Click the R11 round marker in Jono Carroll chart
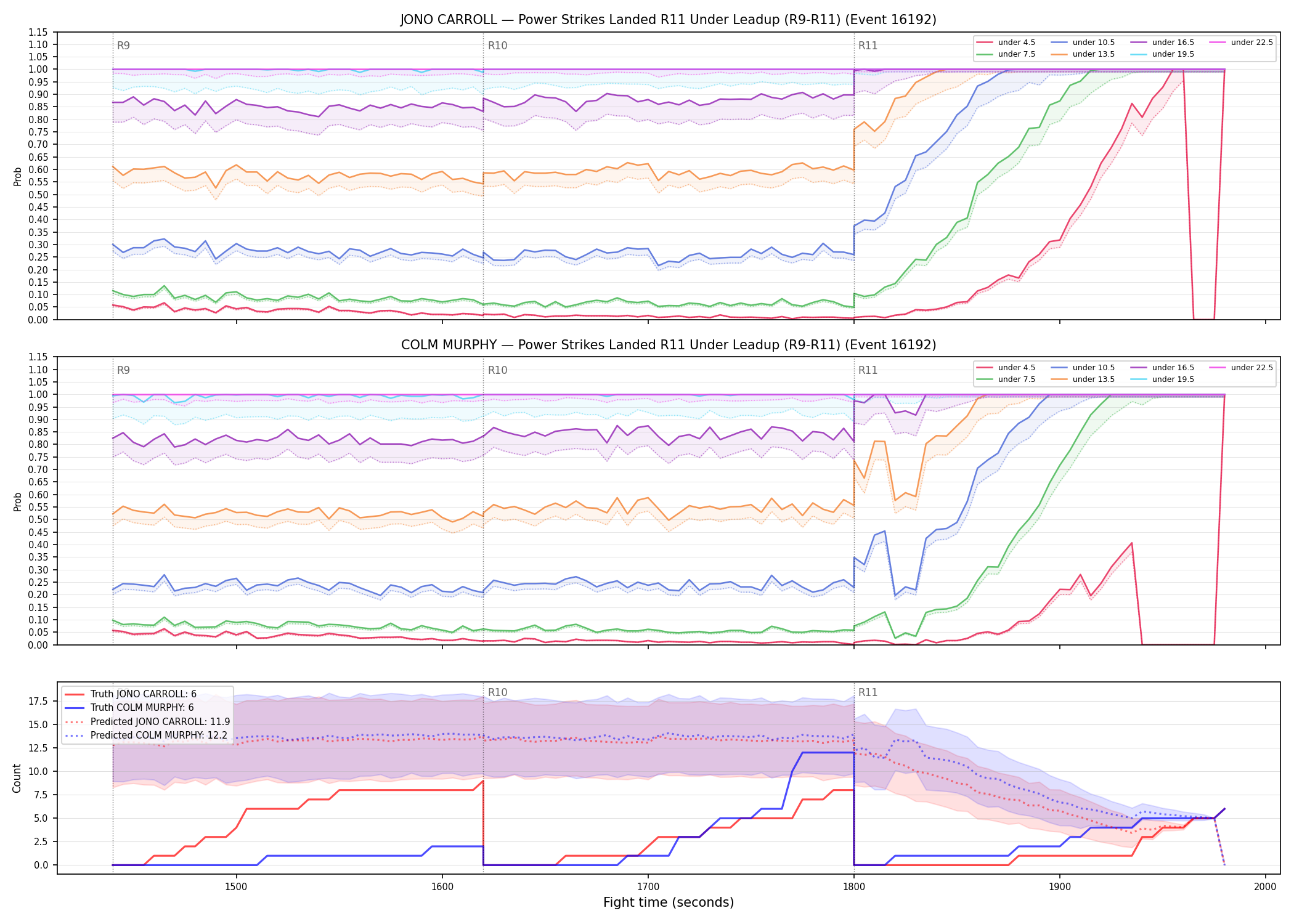Viewport: 1294px width, 924px height. pos(868,46)
